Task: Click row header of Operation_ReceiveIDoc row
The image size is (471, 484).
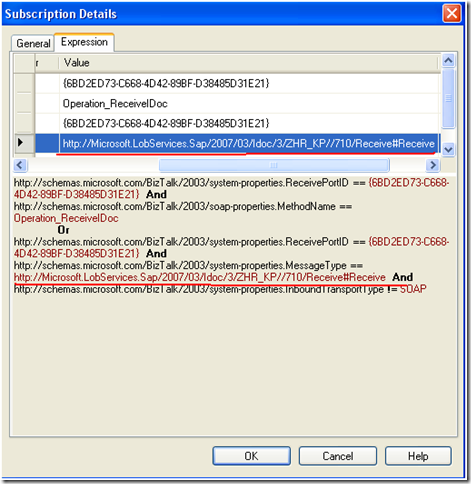Action: pos(24,104)
